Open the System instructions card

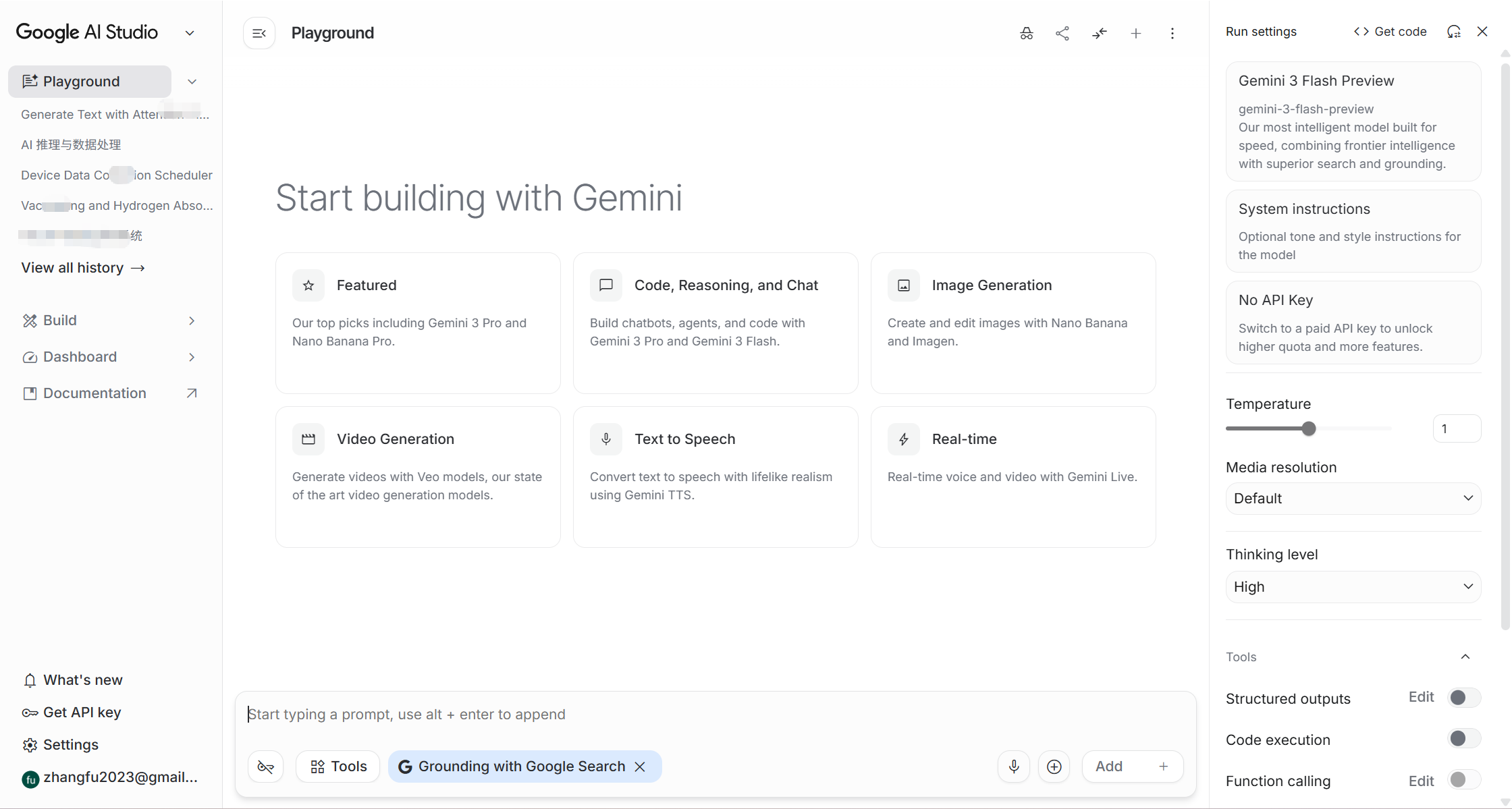coord(1353,231)
